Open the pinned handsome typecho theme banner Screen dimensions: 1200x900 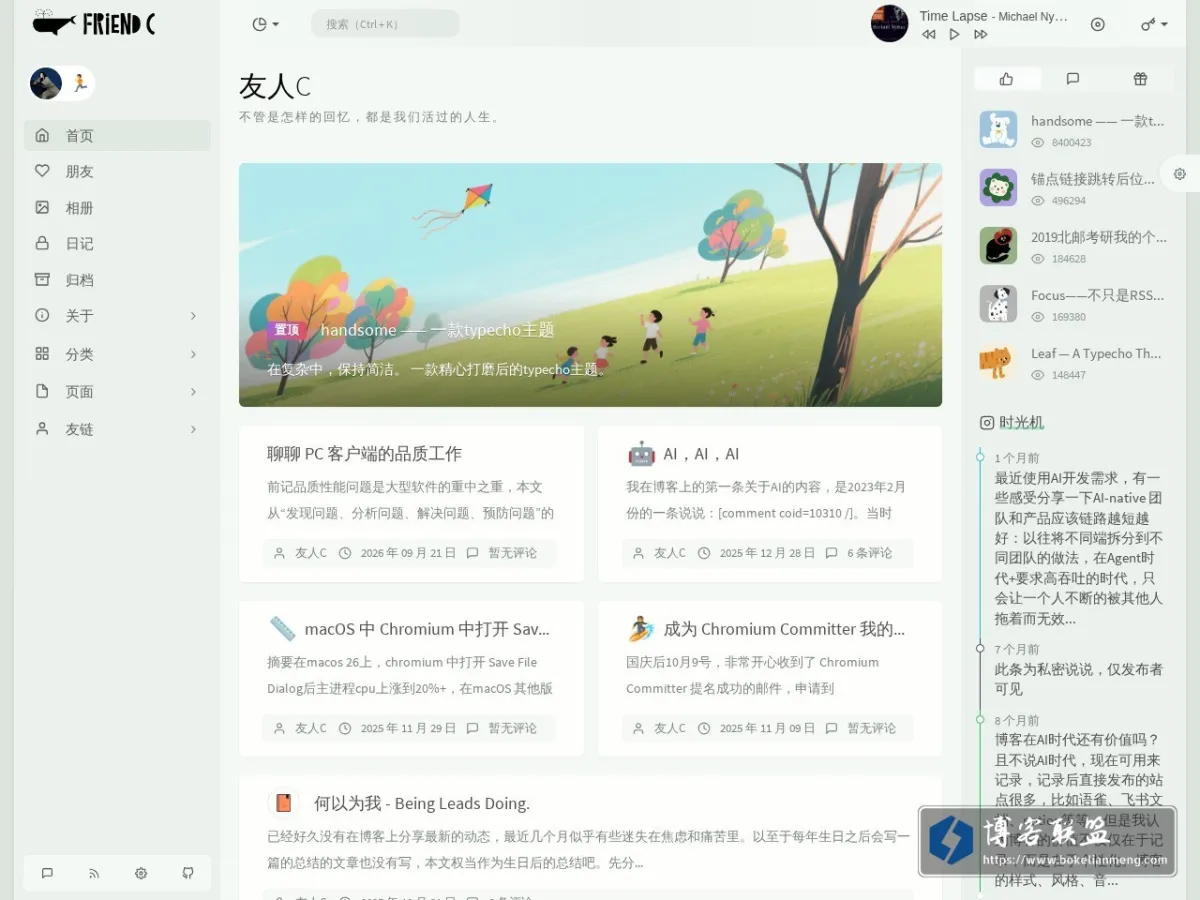(x=590, y=285)
